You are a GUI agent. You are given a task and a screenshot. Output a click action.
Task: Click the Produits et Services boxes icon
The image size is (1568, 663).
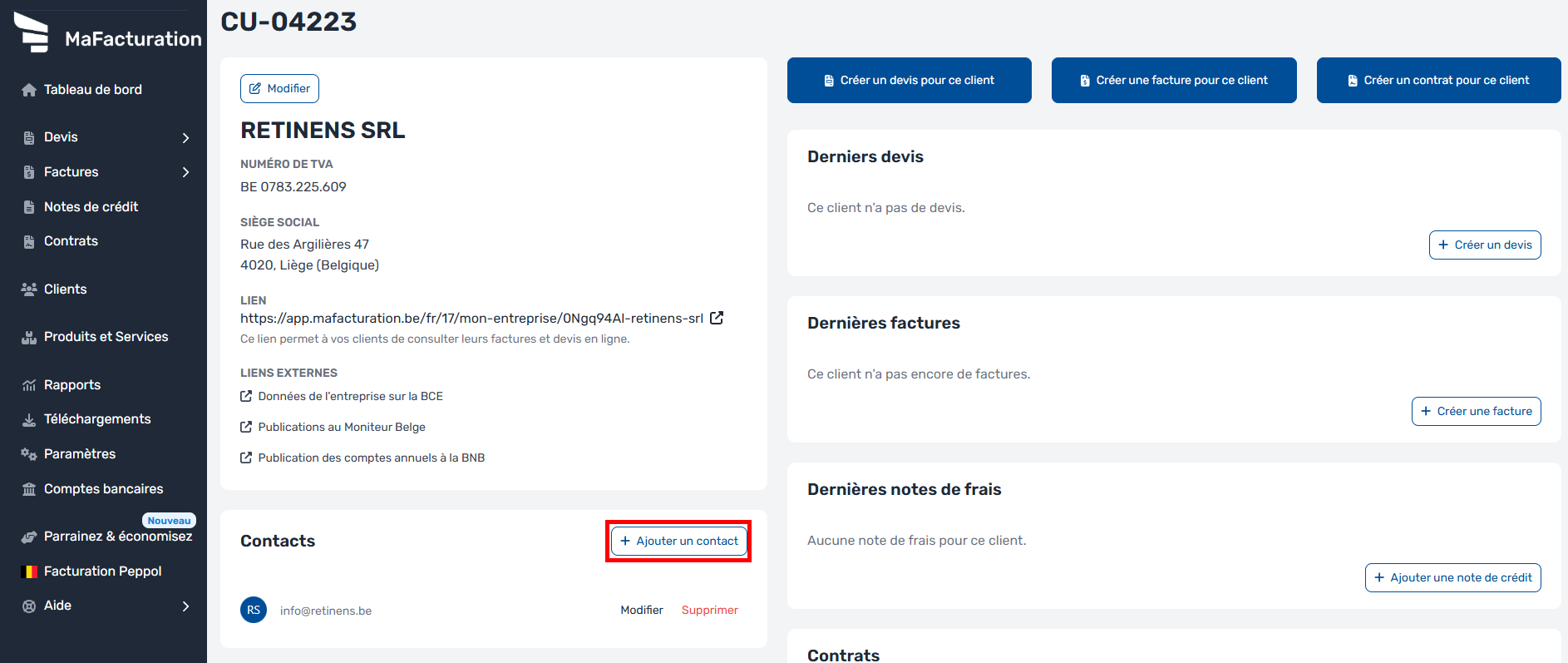click(x=29, y=337)
